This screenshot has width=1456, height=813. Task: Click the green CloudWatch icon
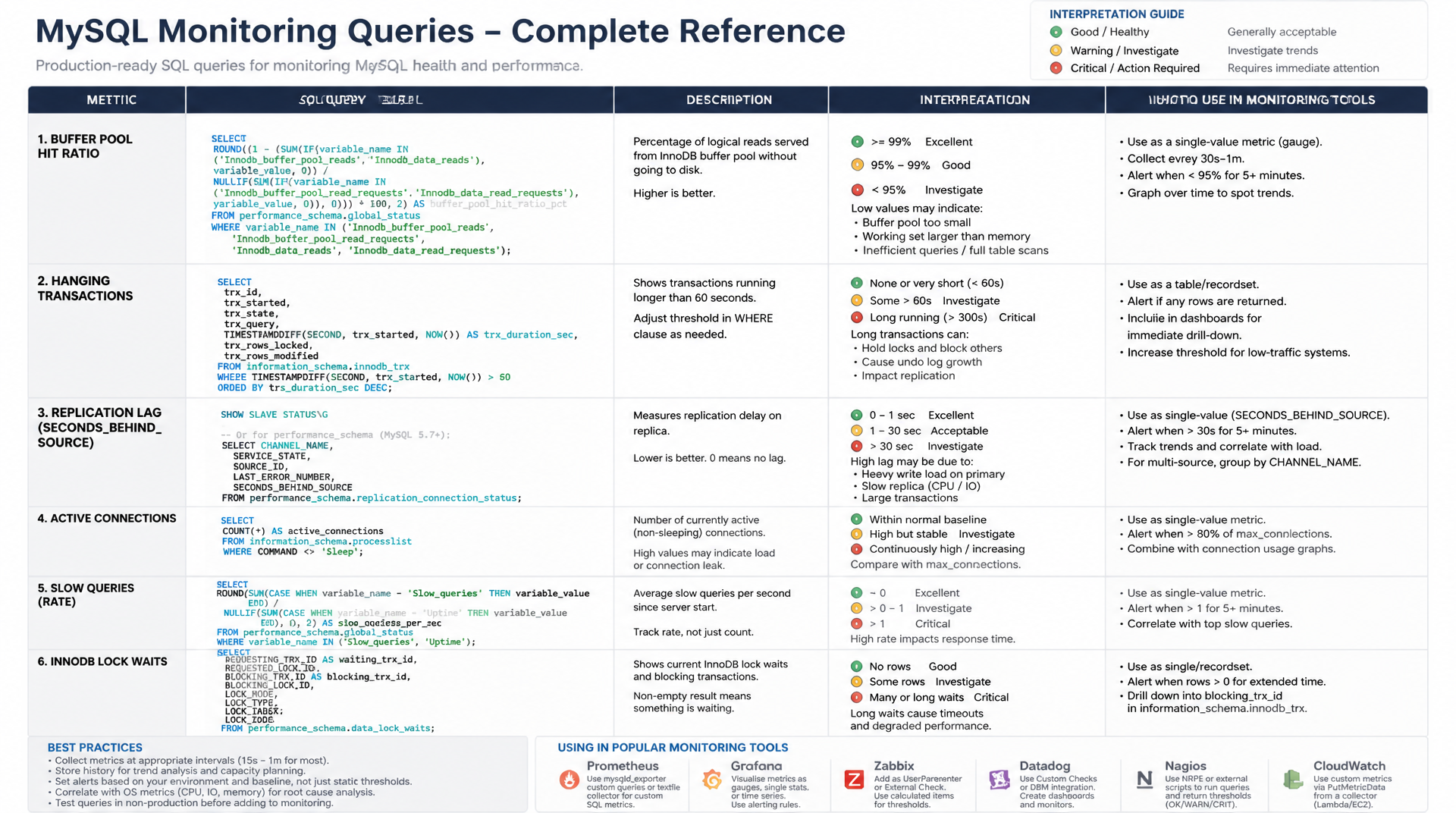click(1292, 779)
